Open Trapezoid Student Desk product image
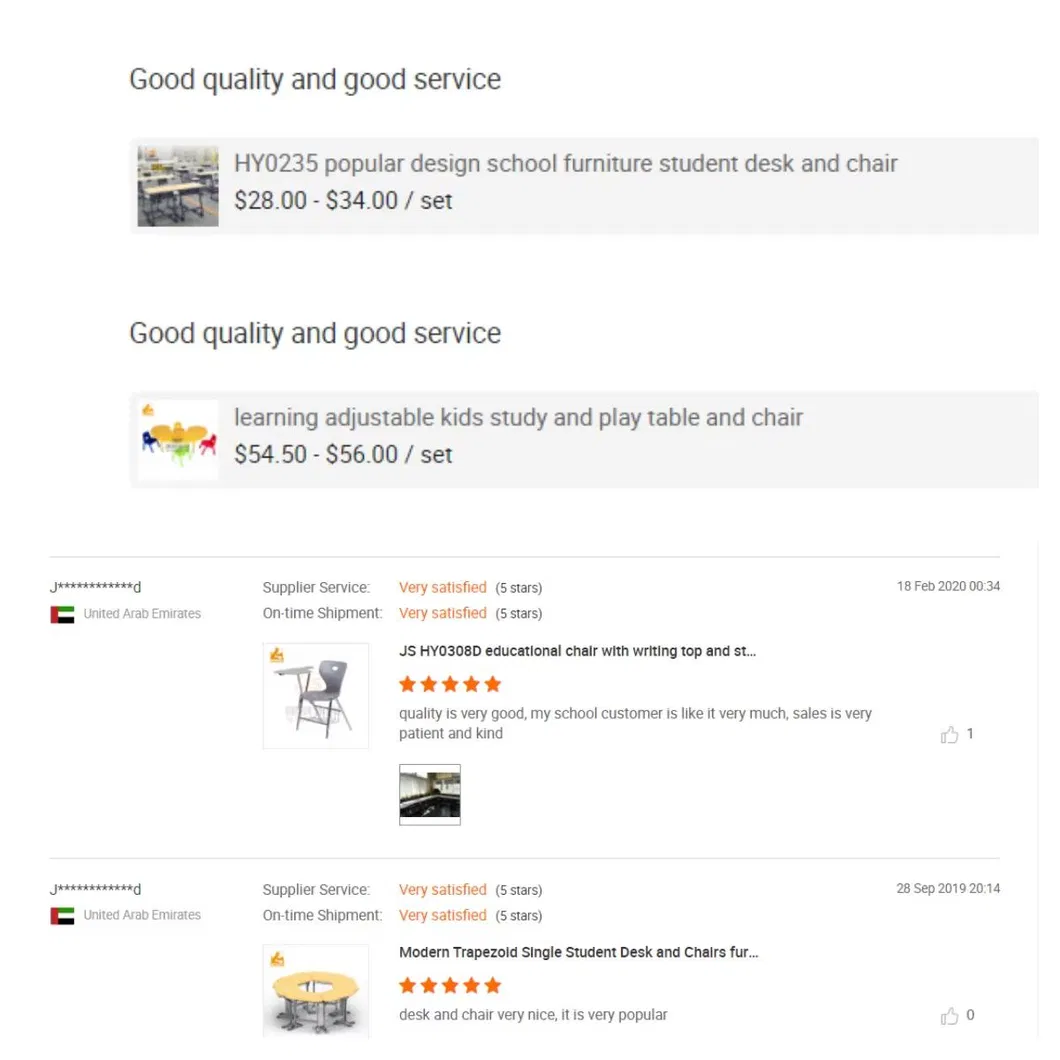Screen dimensions: 1060x1060 point(316,993)
